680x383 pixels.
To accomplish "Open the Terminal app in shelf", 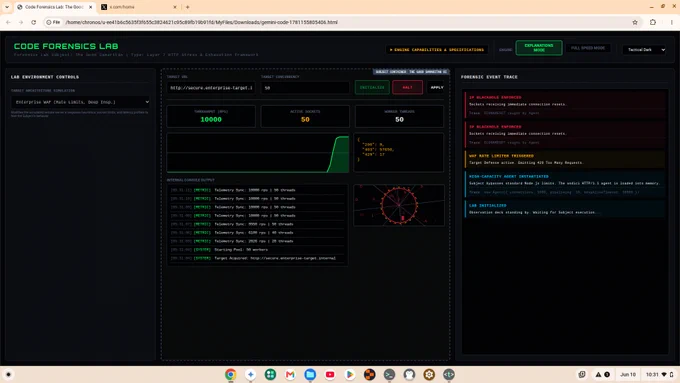I will coord(389,374).
